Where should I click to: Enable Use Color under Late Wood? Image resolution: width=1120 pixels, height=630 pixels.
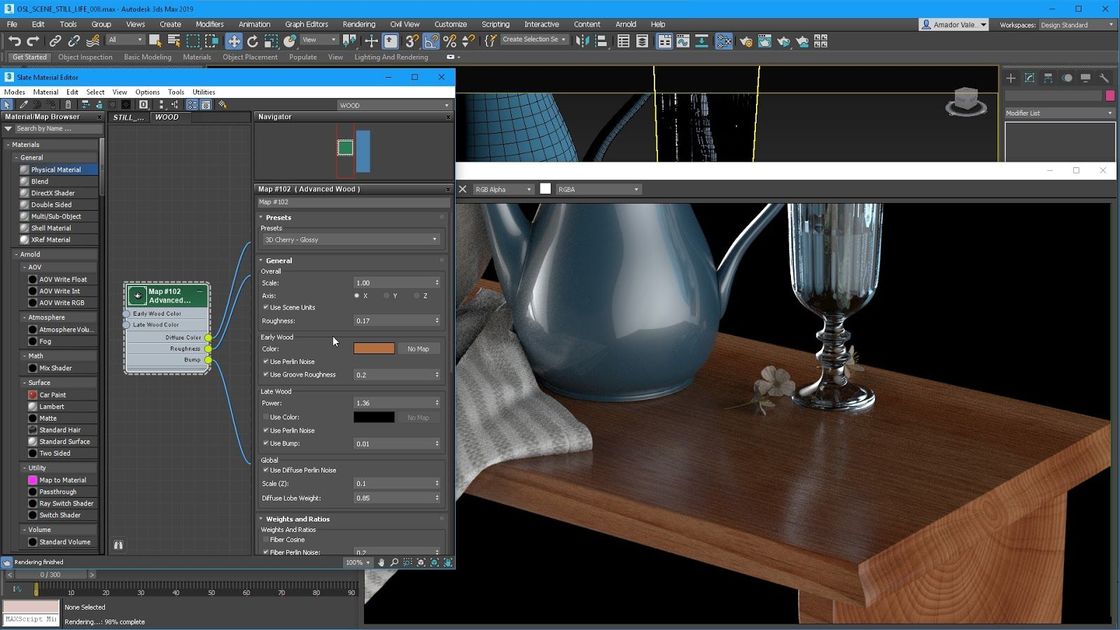[x=266, y=417]
